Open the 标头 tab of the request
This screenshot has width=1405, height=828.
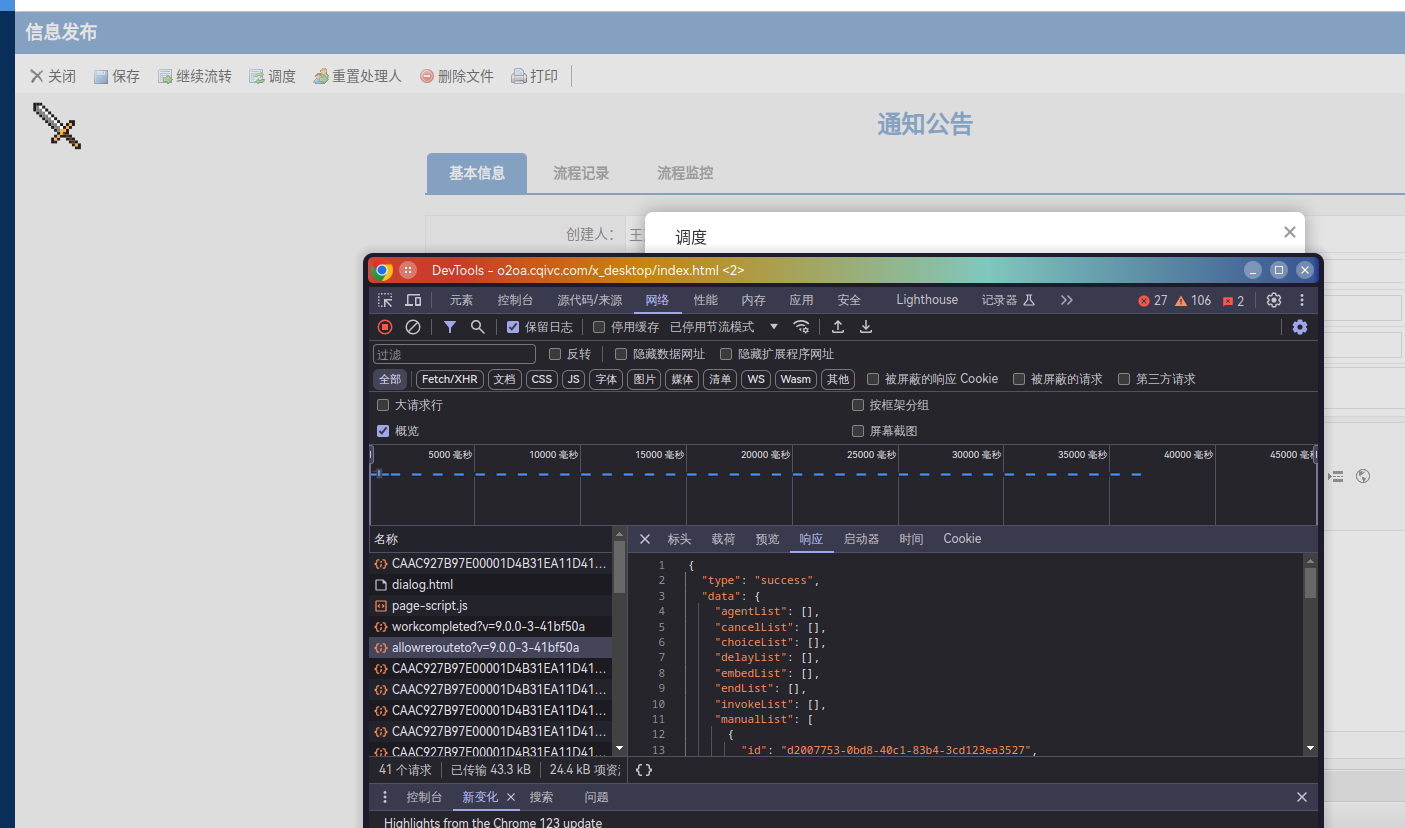pyautogui.click(x=679, y=539)
